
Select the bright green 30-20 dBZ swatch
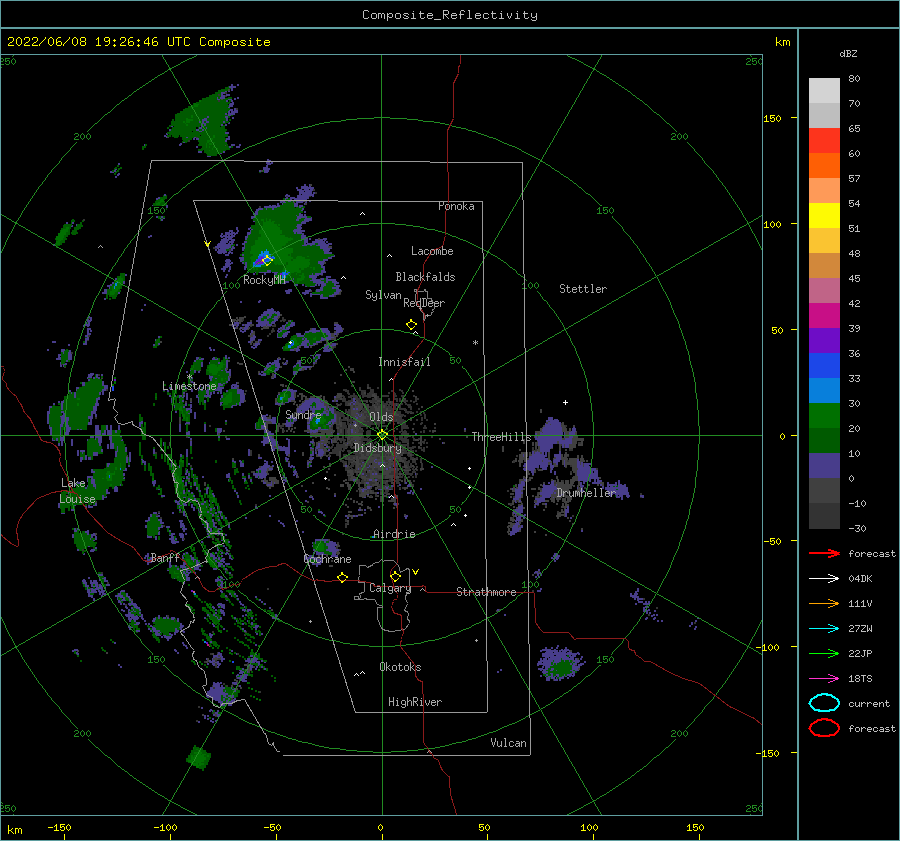pos(824,416)
